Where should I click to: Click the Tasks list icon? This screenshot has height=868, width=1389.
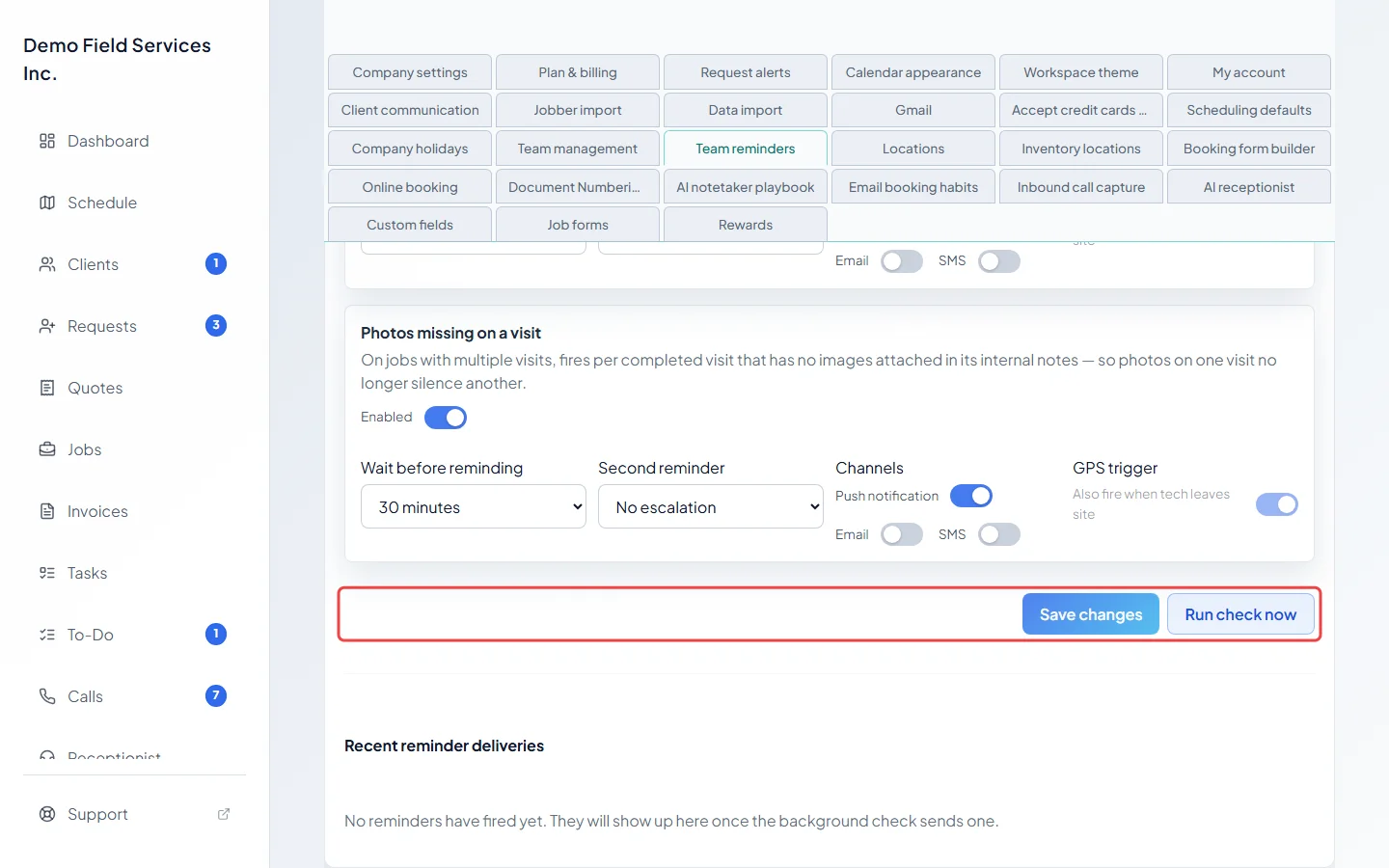(47, 573)
